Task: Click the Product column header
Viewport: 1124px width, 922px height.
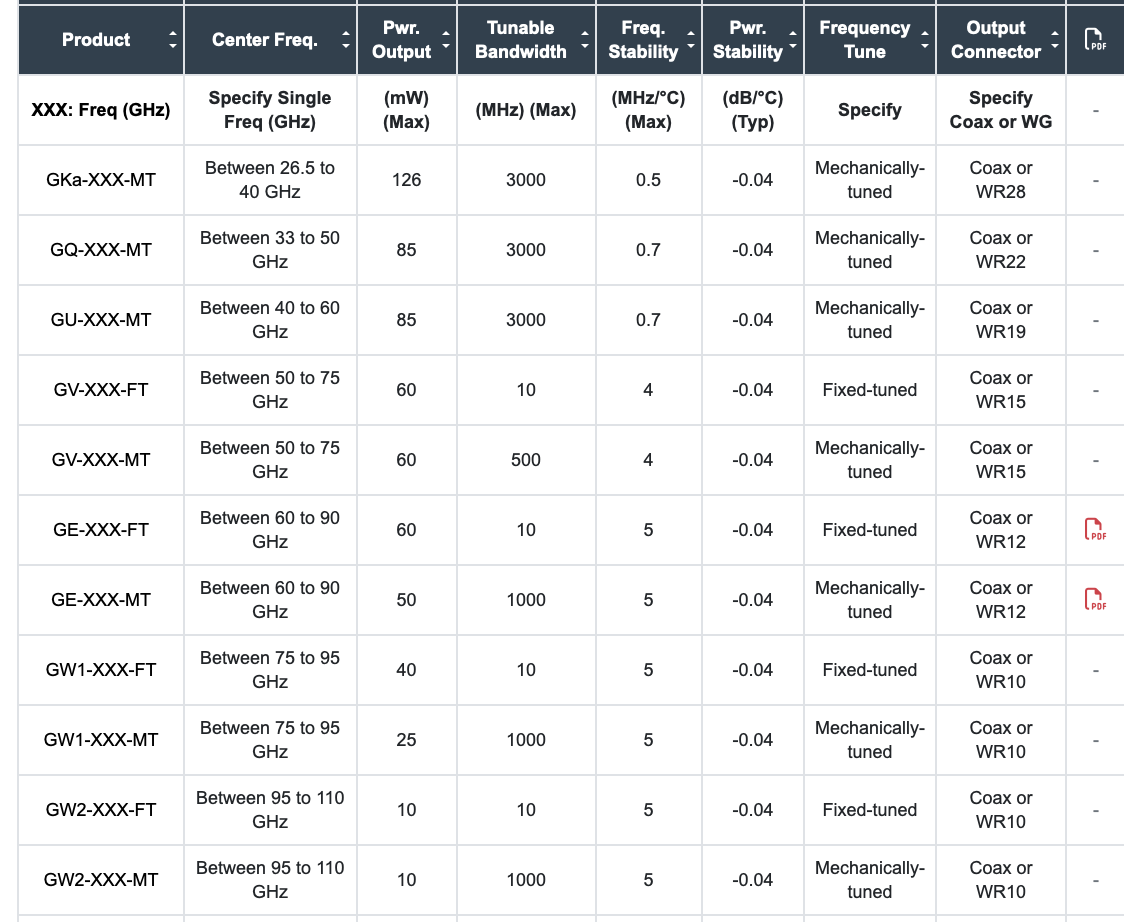Action: [x=96, y=40]
